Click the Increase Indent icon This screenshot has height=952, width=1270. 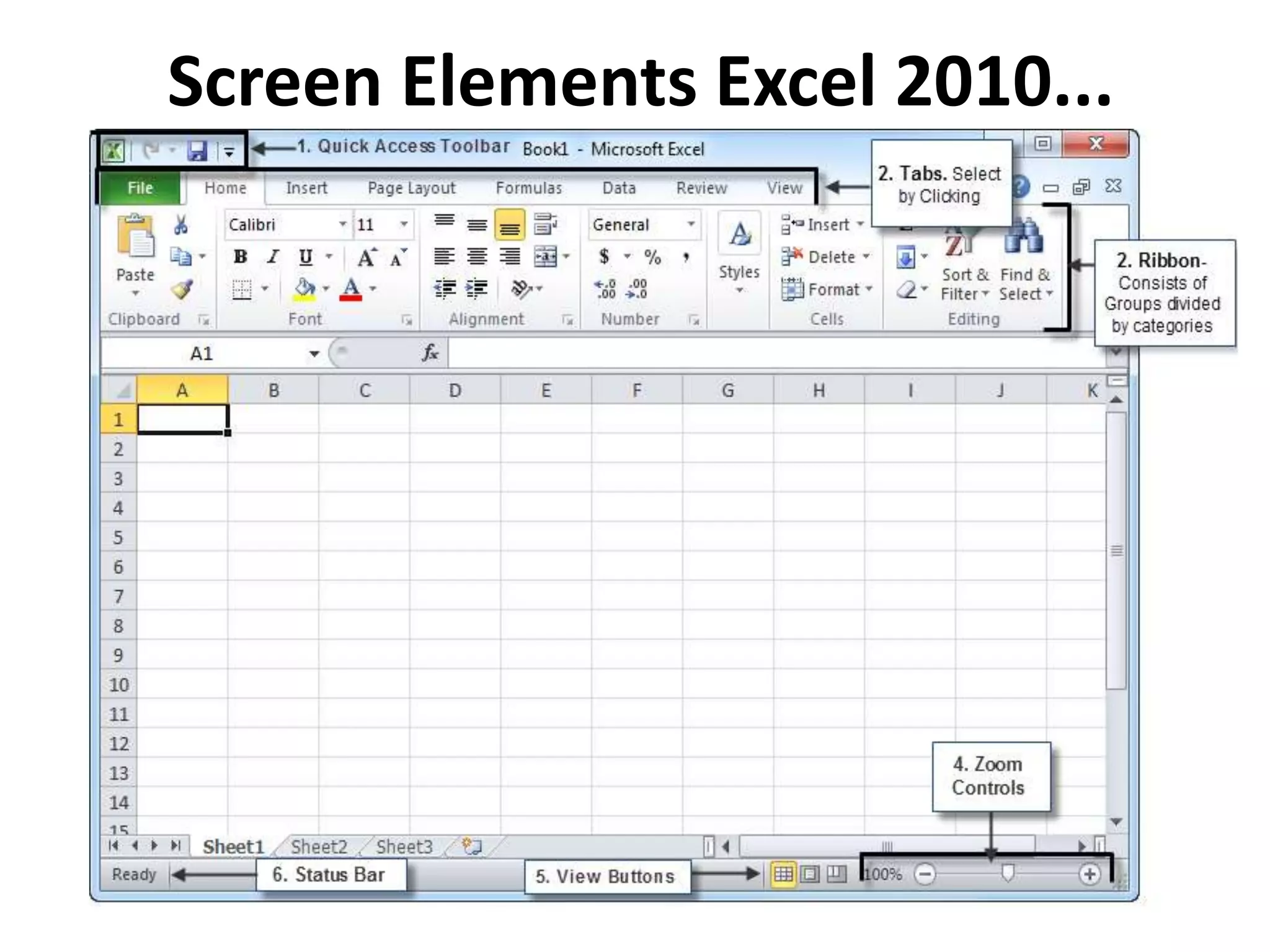point(476,289)
